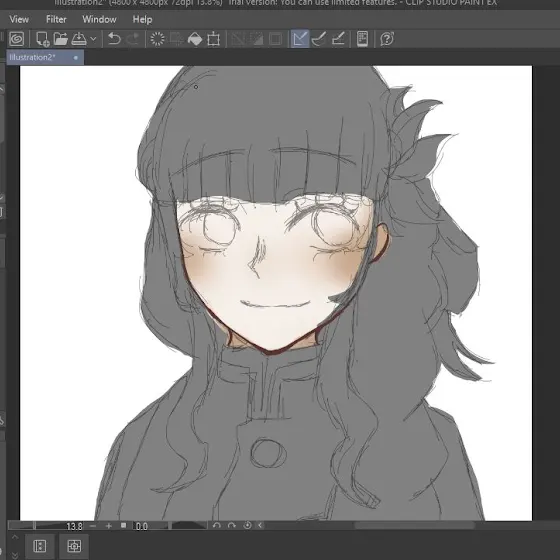Click the up chevron at bottom left
This screenshot has height=560, width=560.
point(15,537)
